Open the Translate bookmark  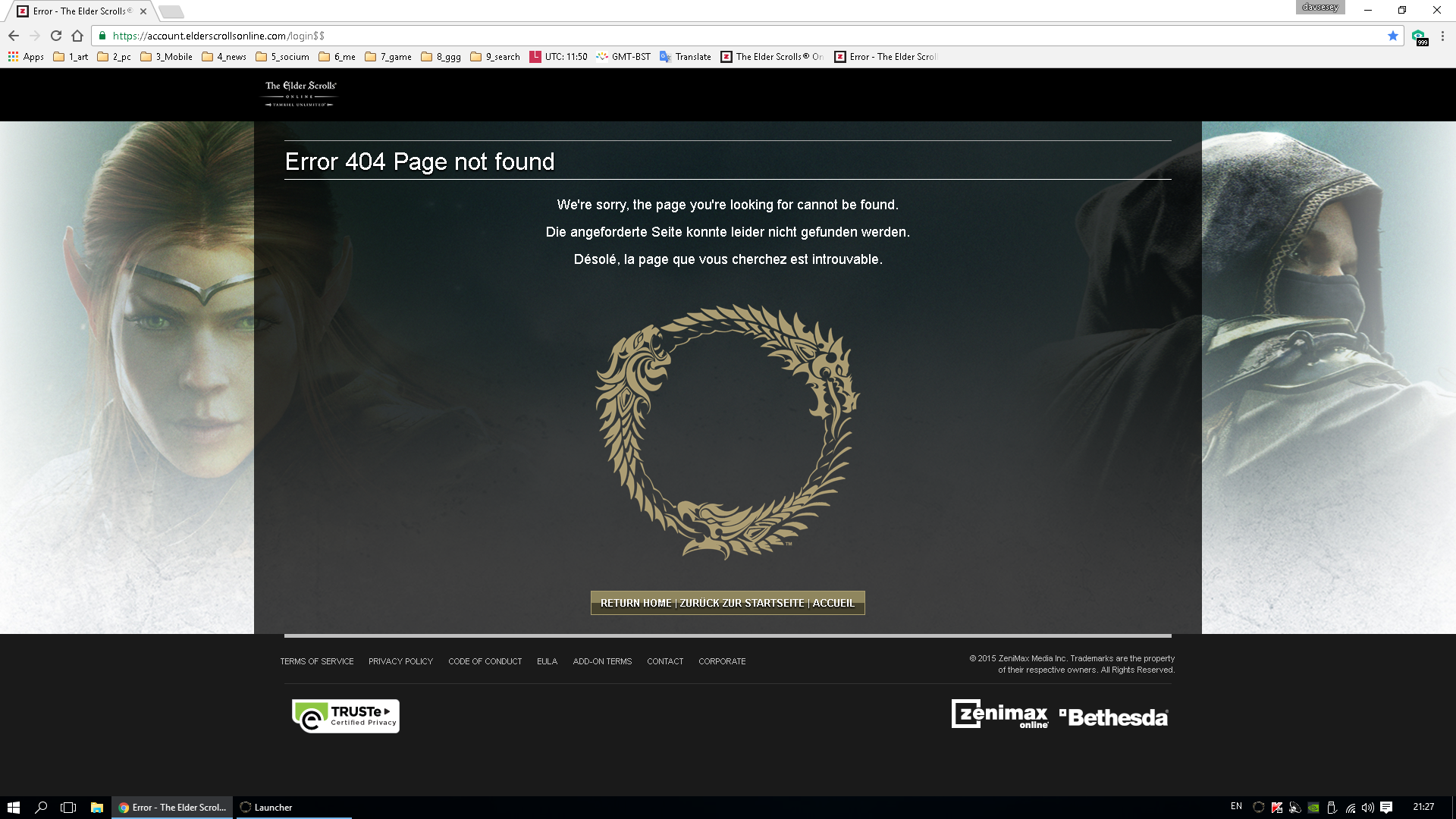(x=686, y=57)
